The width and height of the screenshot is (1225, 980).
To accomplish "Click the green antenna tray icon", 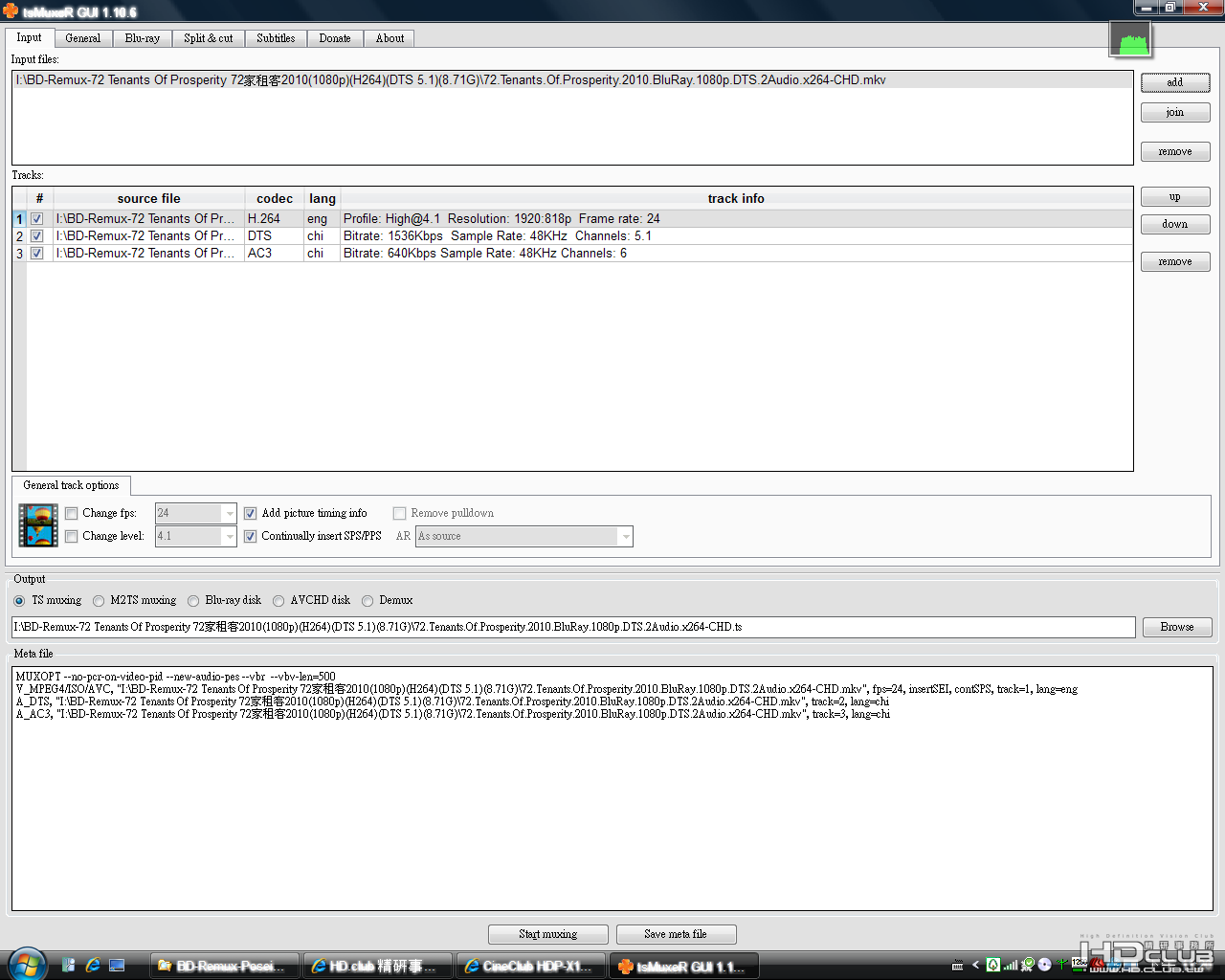I will [1062, 964].
